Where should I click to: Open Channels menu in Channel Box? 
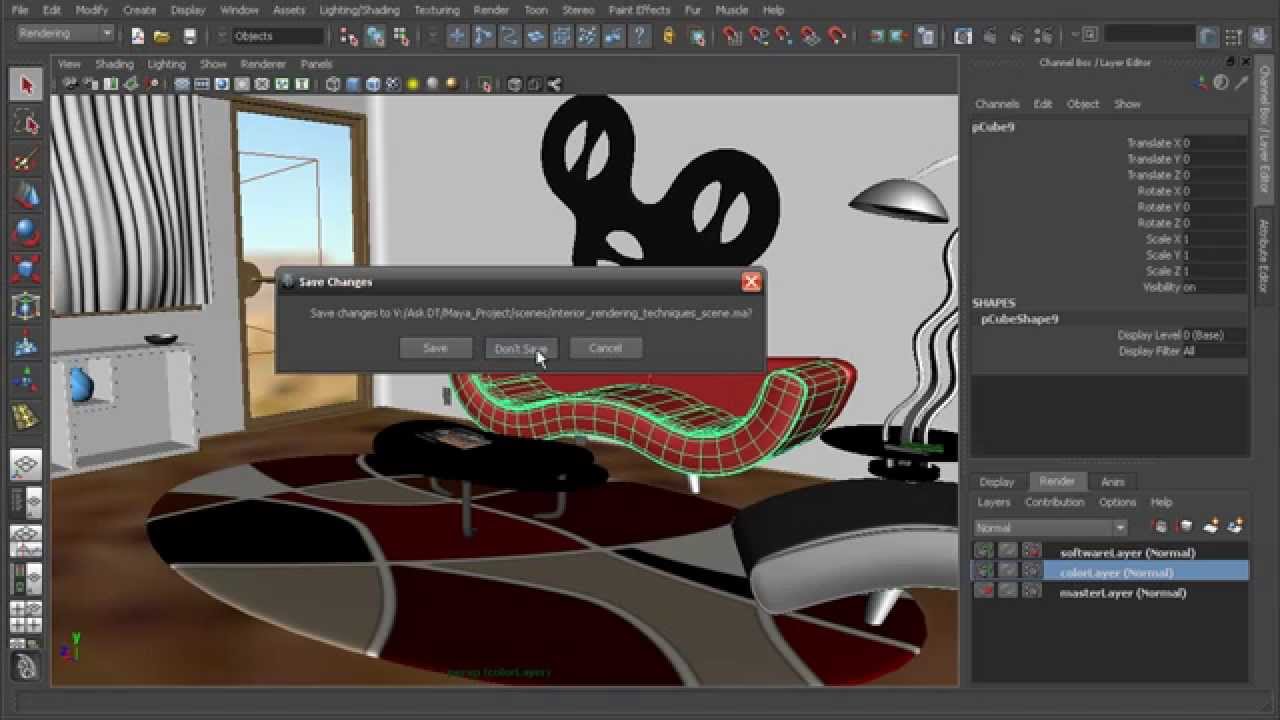pos(997,104)
